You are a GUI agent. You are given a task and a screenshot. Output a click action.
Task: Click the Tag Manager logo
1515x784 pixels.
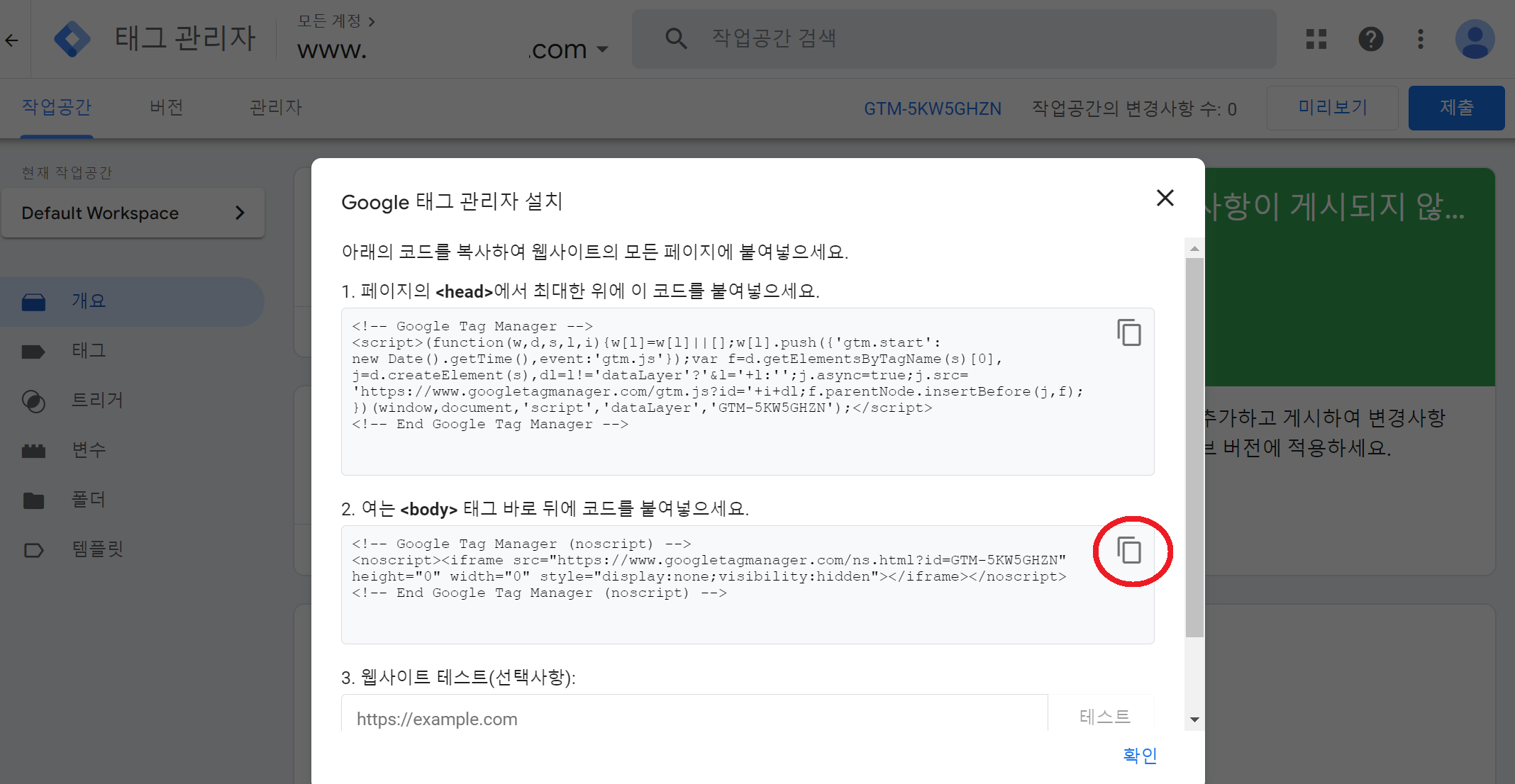tap(72, 39)
